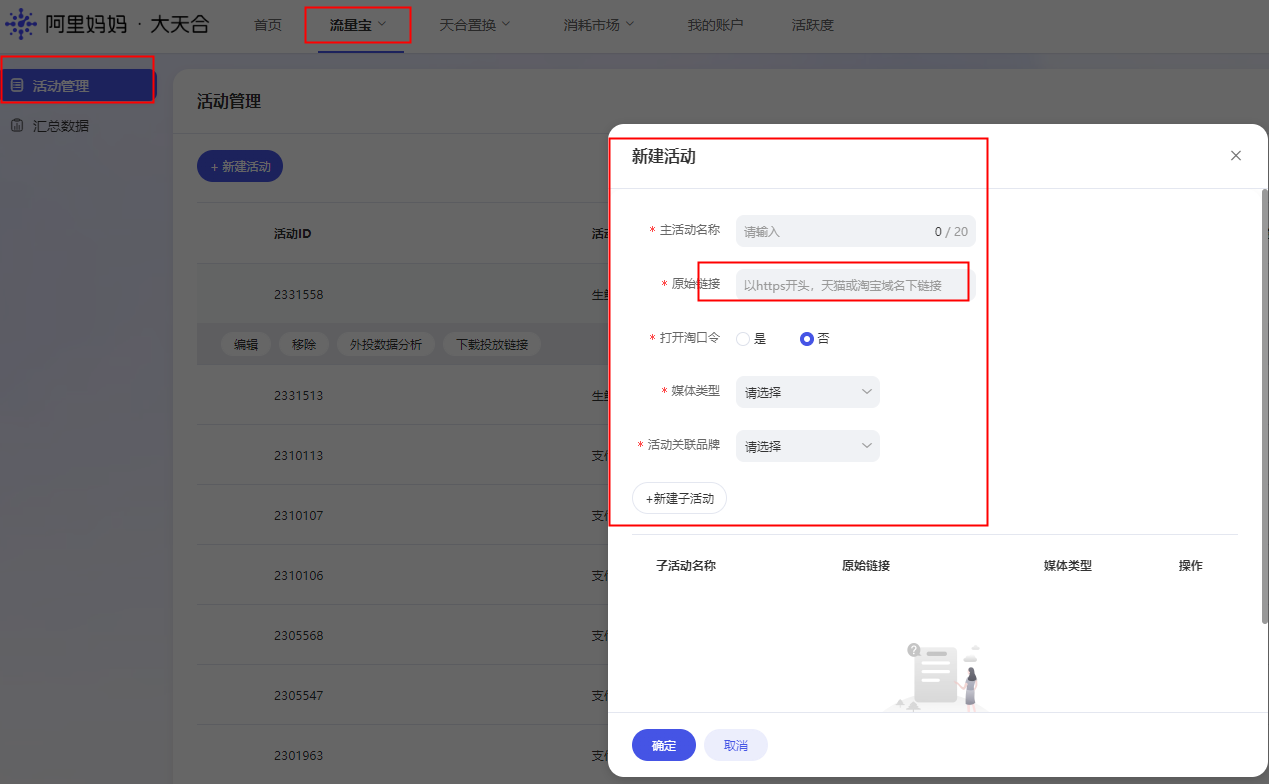Focus the 主活动名称 input field

[856, 231]
